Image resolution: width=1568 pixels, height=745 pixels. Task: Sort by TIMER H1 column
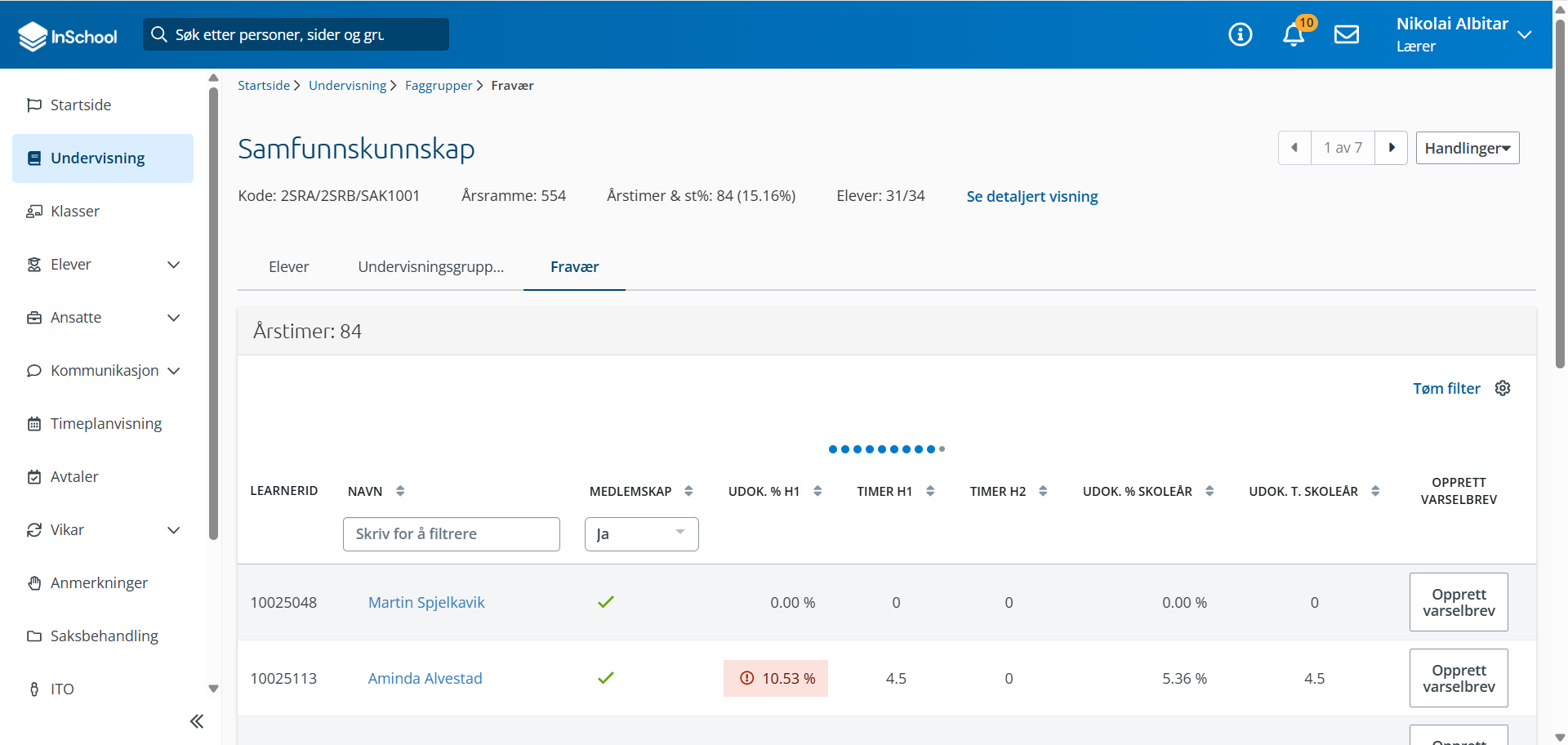point(930,491)
